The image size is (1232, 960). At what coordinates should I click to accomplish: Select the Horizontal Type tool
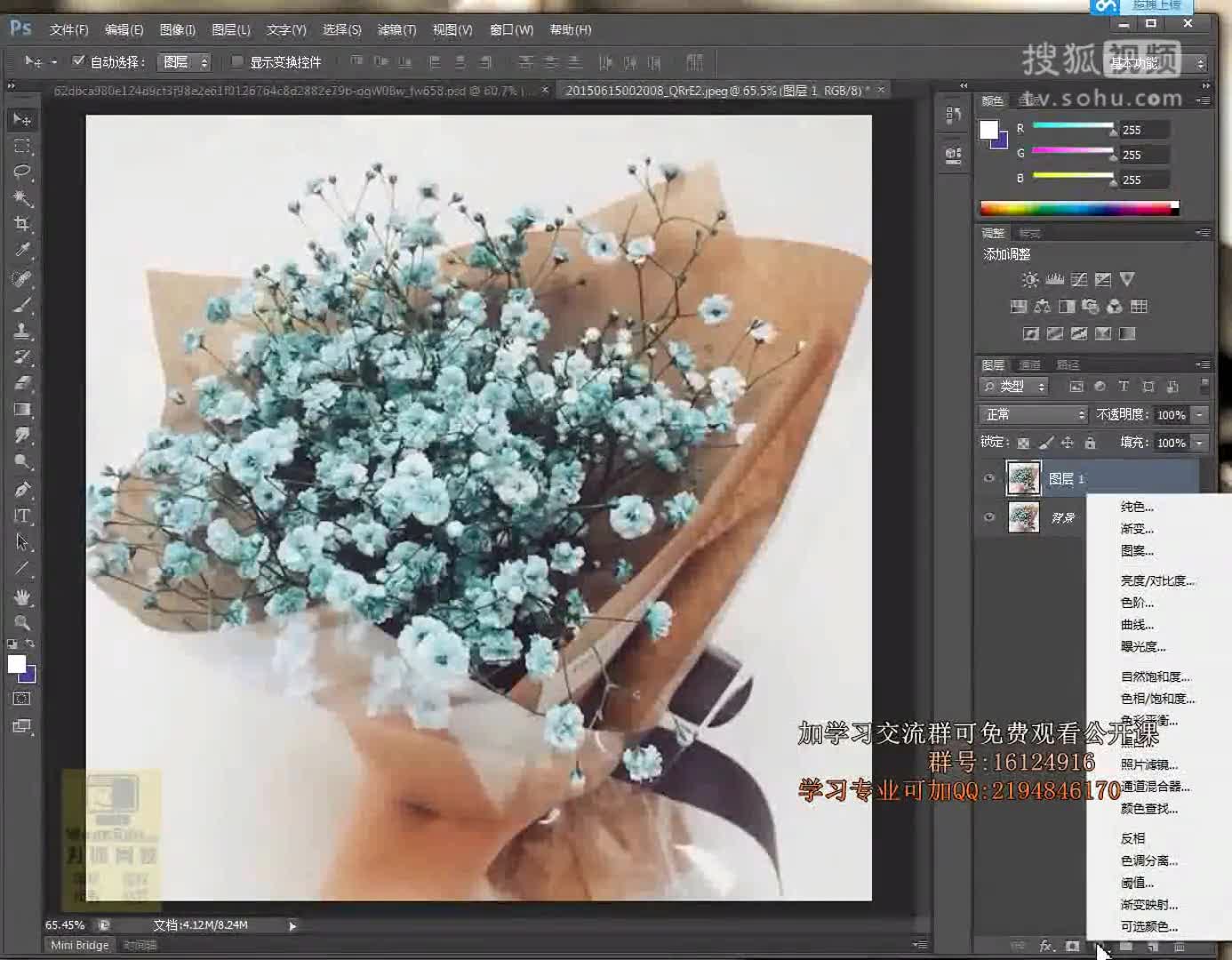(21, 516)
